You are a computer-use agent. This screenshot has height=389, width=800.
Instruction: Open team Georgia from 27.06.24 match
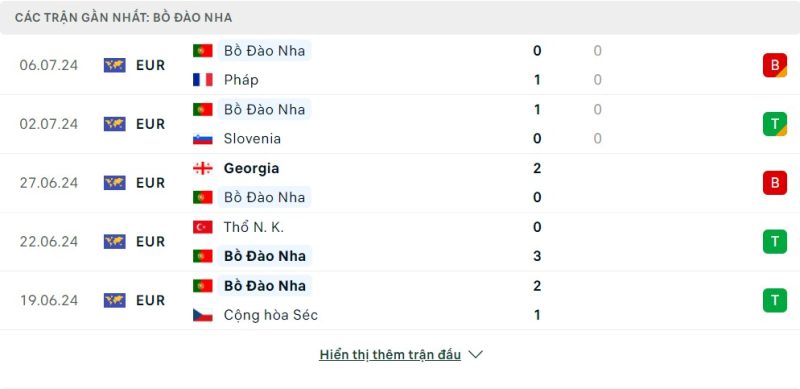[x=252, y=168]
